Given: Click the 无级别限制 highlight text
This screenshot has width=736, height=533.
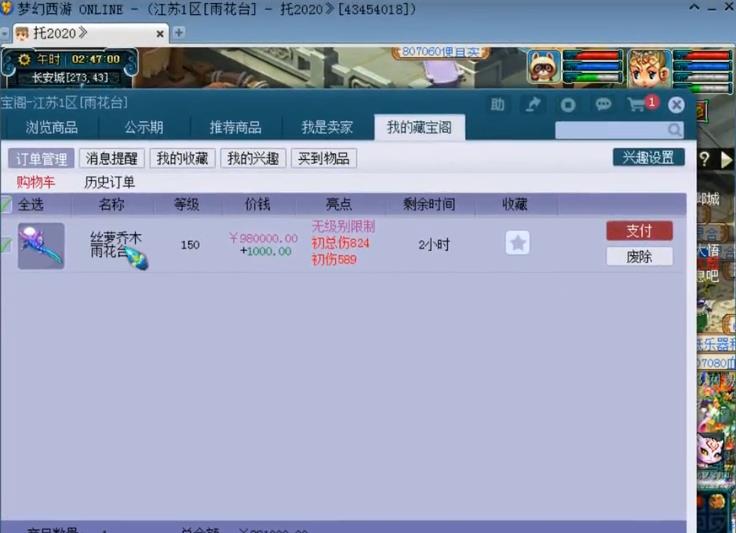Looking at the screenshot, I should 343,227.
